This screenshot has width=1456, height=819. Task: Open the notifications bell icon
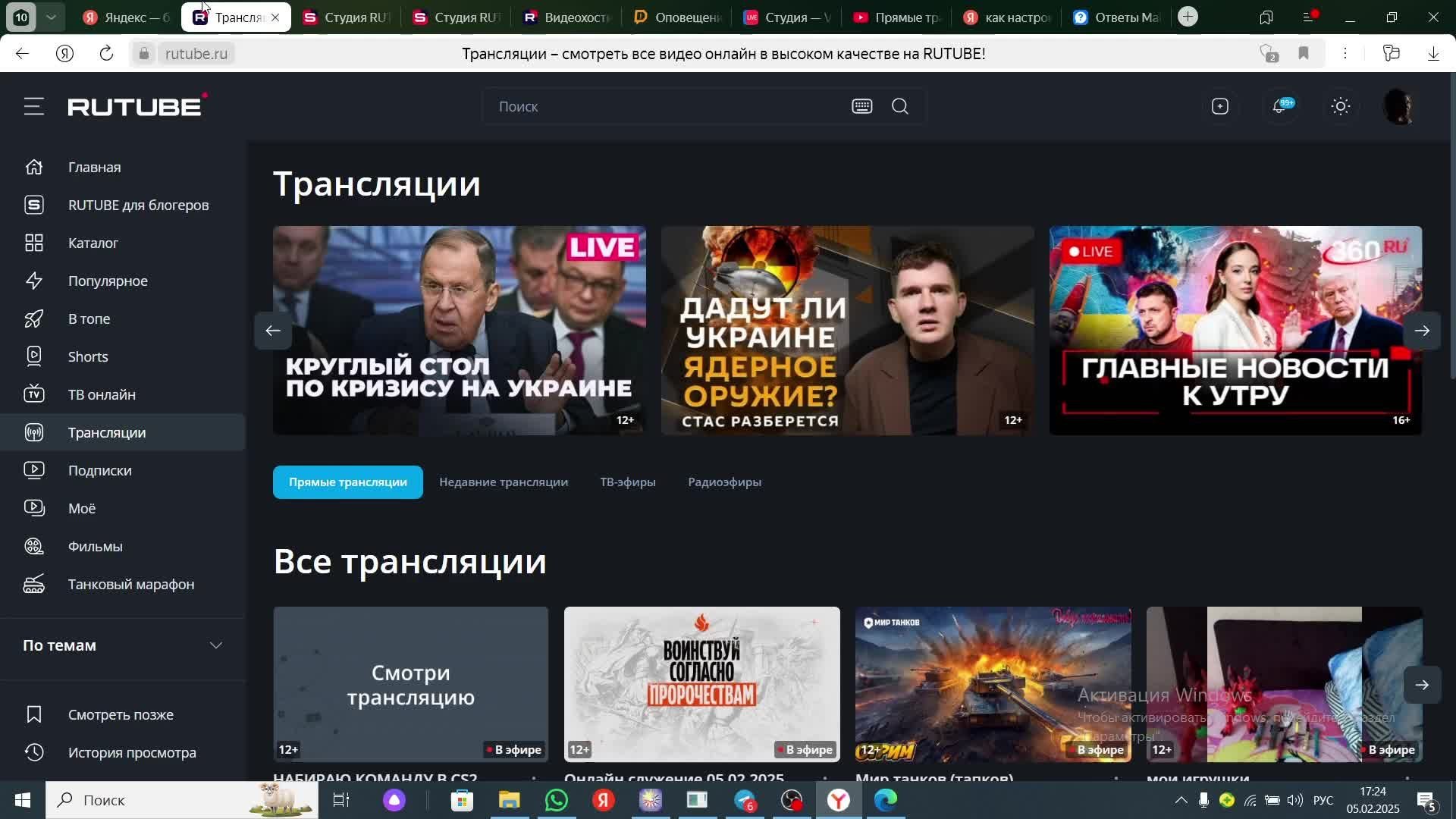pos(1280,106)
